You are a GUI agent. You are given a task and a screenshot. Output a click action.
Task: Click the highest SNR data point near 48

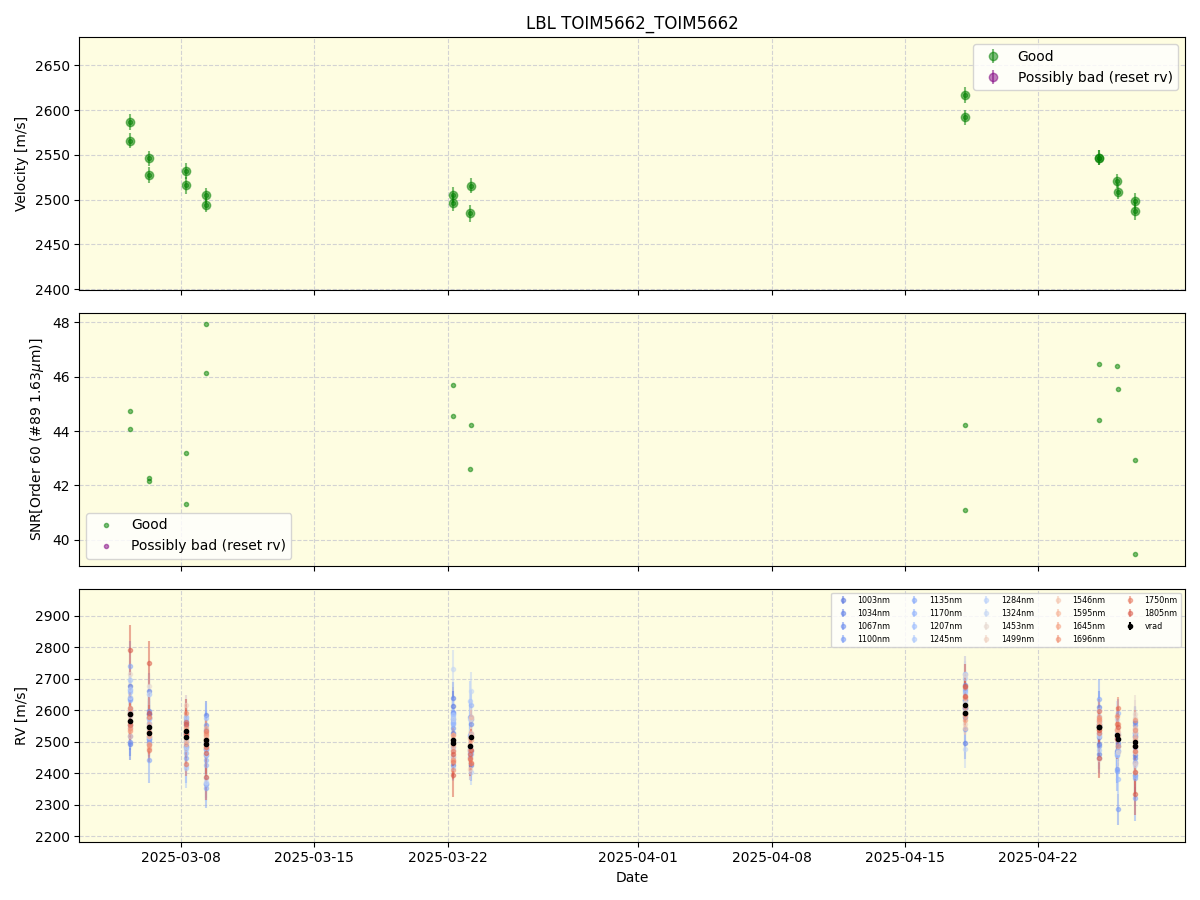(x=206, y=324)
